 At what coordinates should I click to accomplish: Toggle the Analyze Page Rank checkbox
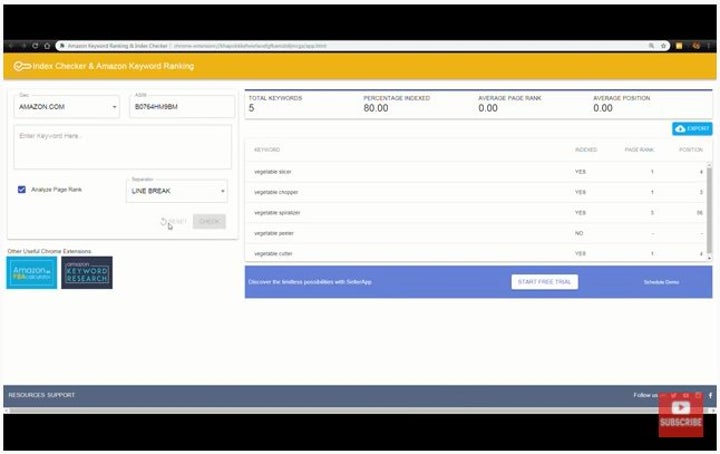(x=22, y=189)
